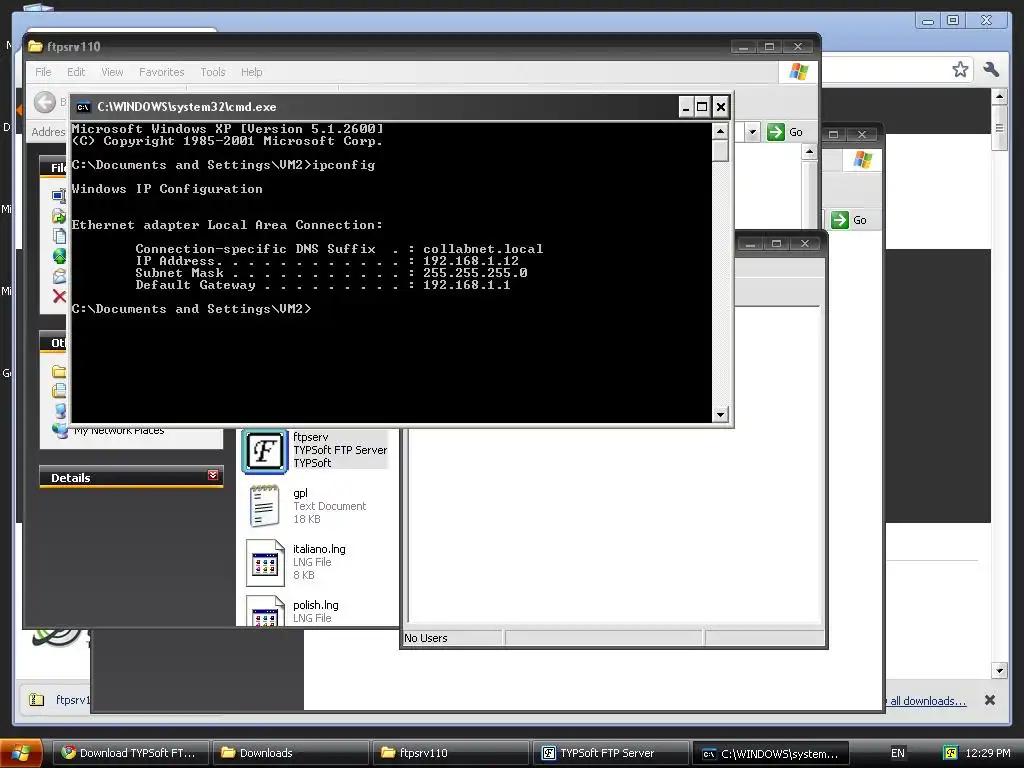Image resolution: width=1024 pixels, height=768 pixels.
Task: Switch to the TYPSoft FTP Server taskbar button
Action: coord(611,753)
